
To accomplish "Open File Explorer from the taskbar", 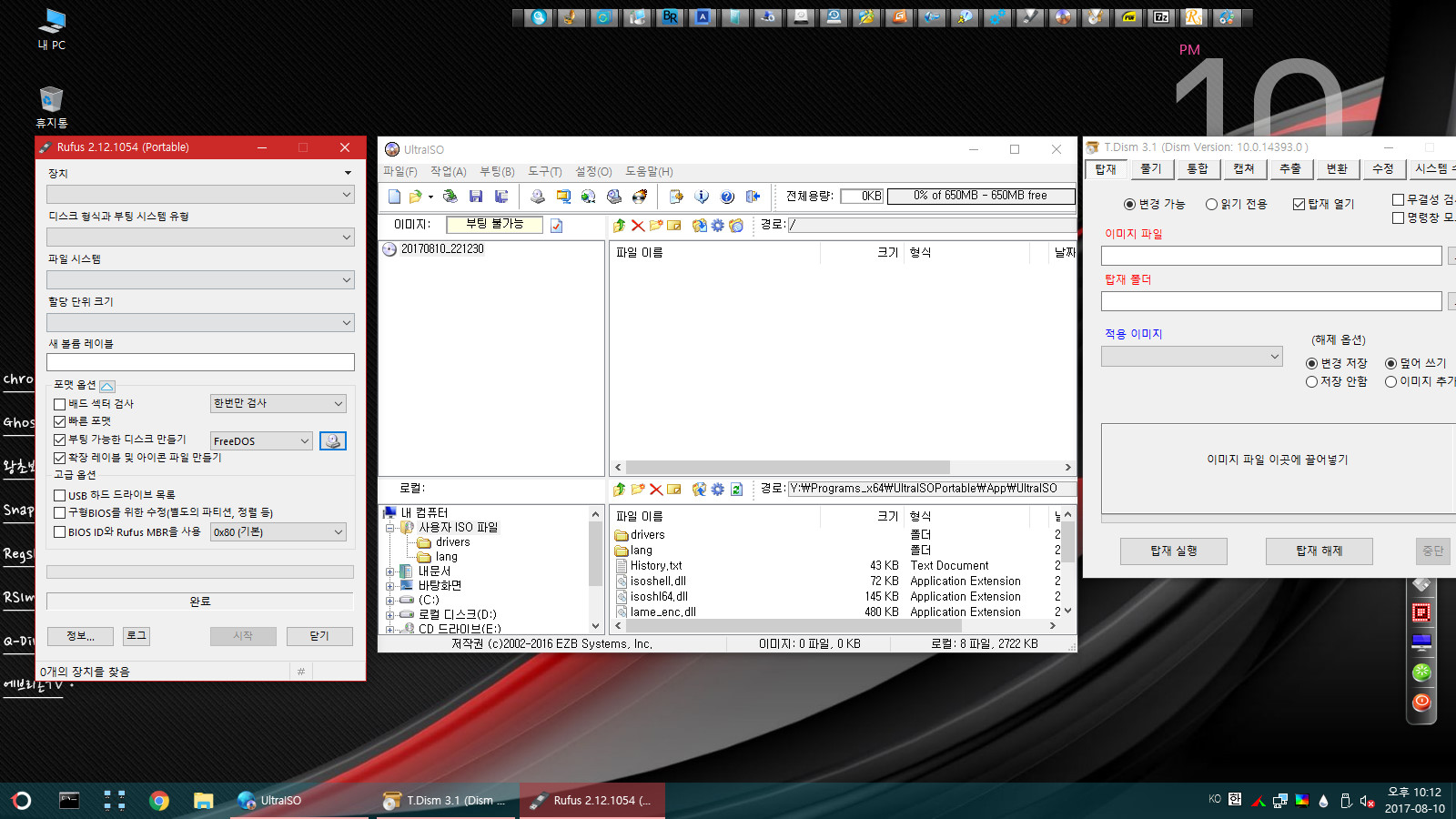I will (x=203, y=801).
